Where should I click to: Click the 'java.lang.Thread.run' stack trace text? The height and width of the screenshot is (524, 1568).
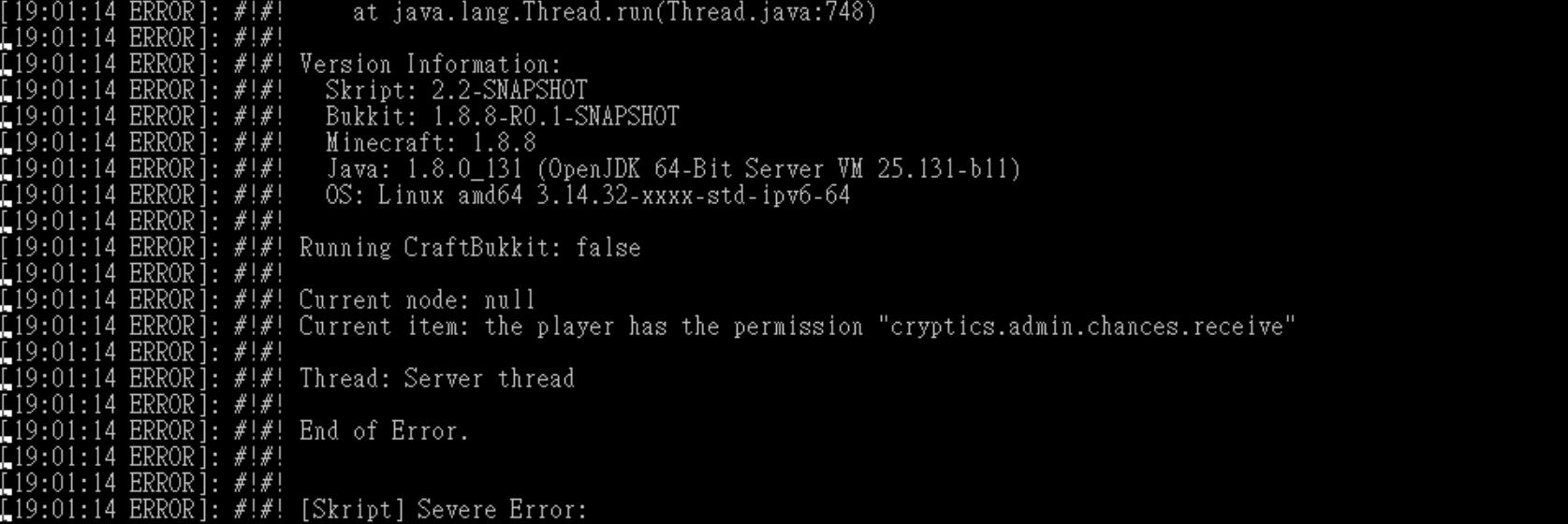522,13
